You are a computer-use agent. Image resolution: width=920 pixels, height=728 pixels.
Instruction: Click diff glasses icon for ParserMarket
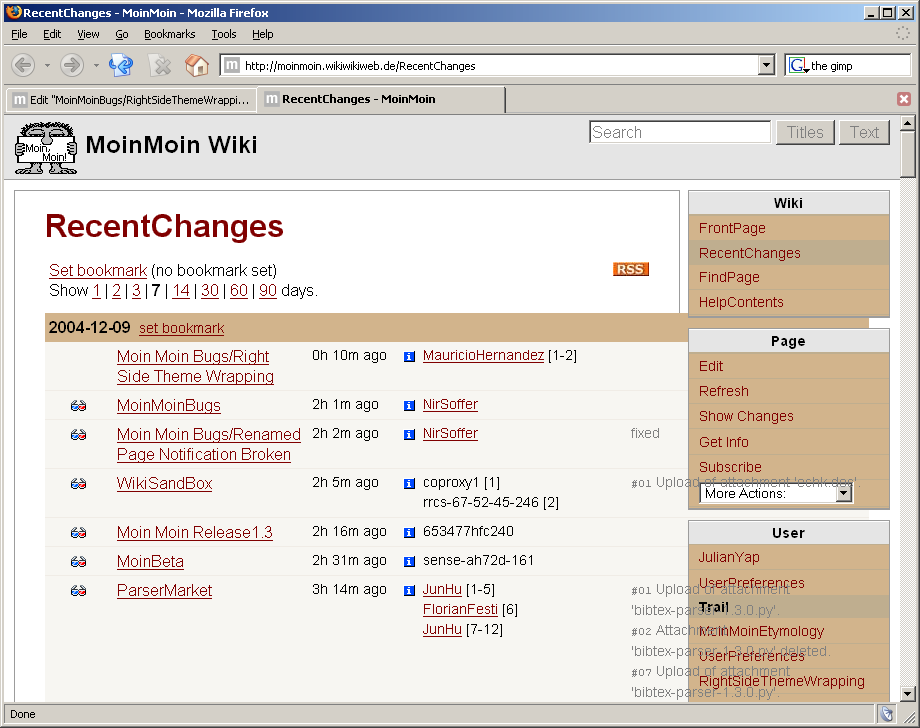pos(79,591)
